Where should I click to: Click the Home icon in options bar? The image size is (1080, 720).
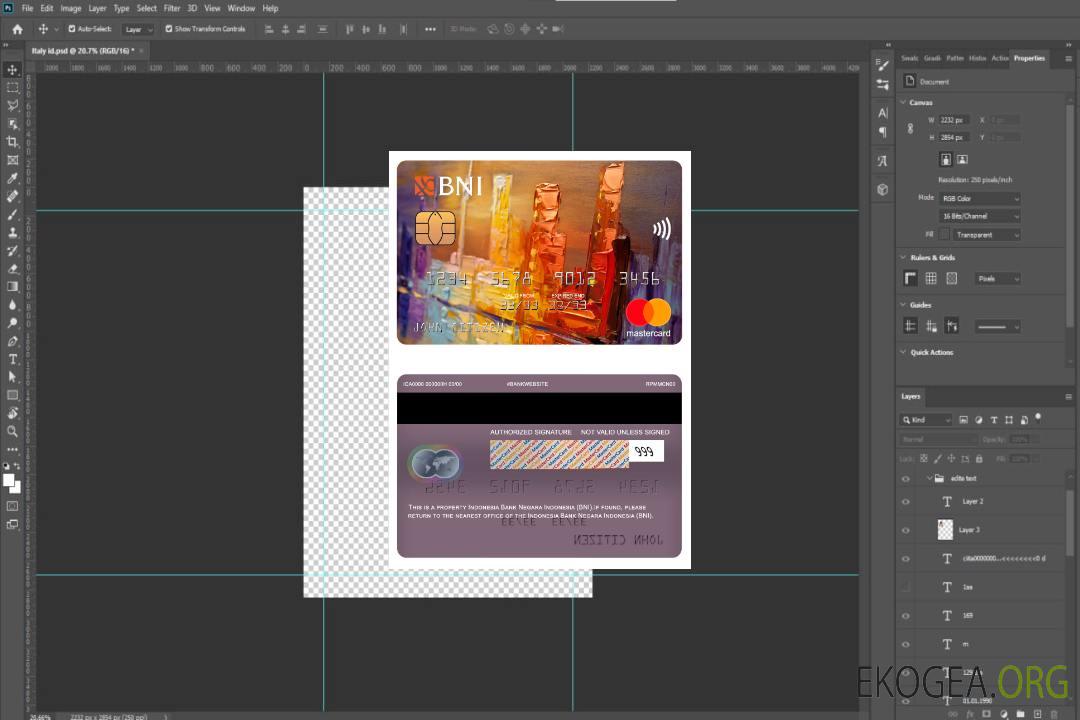pos(17,29)
